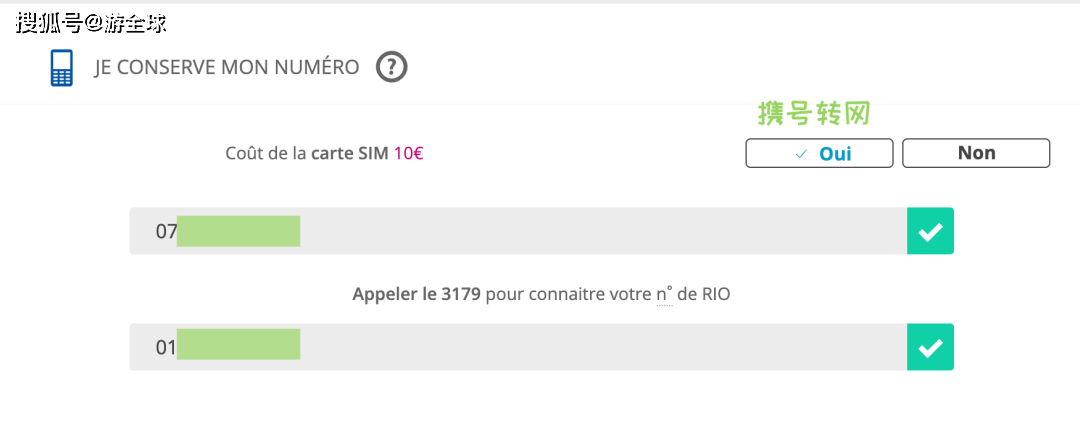Click the green 携号转网 label
Viewport: 1080px width, 426px height.
[814, 113]
